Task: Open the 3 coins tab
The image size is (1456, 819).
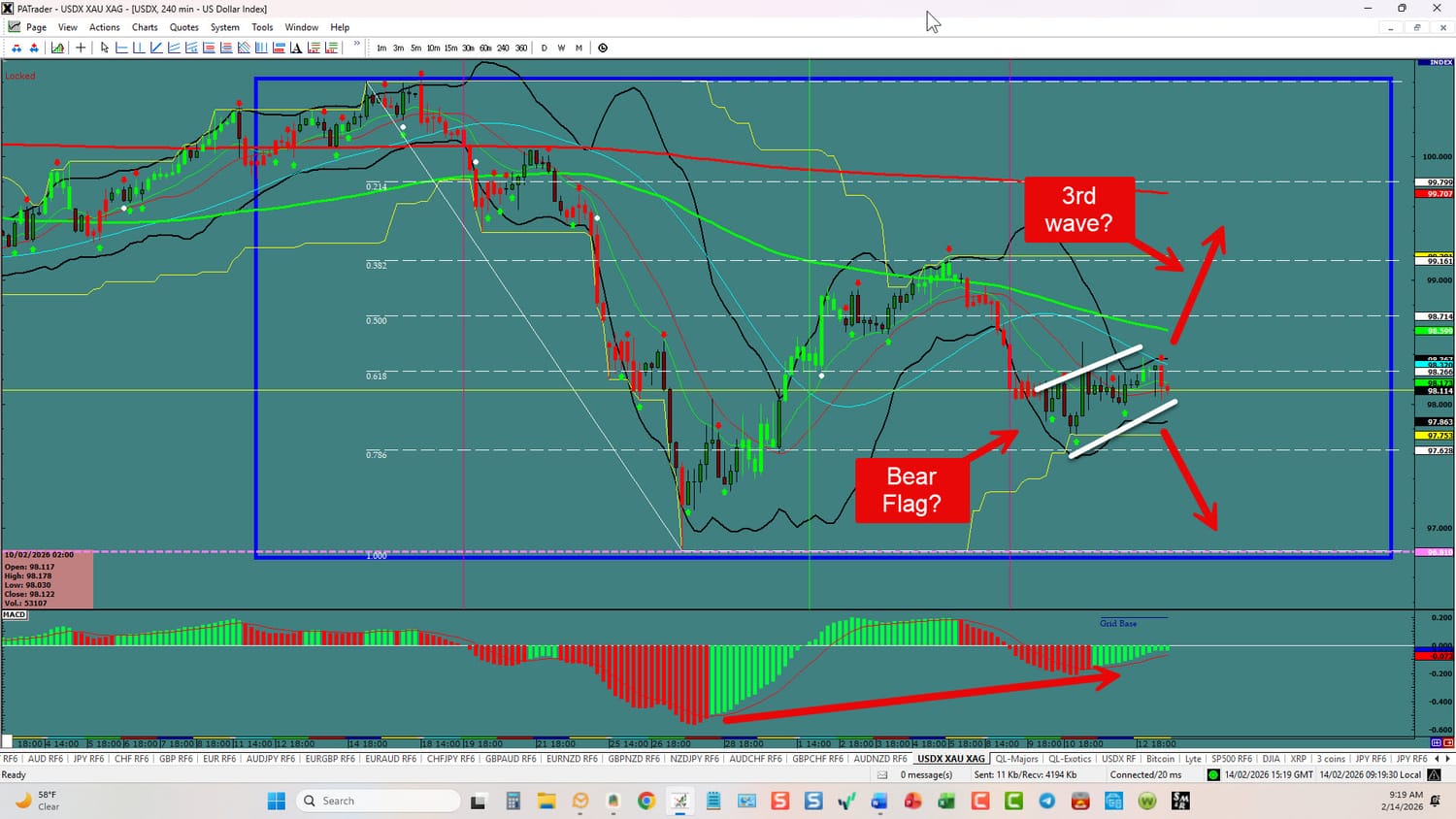Action: coord(1331,759)
